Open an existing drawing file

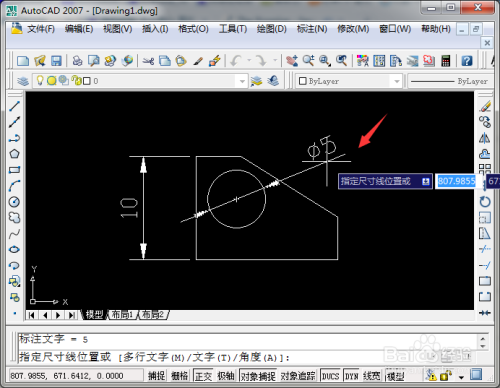pos(40,61)
